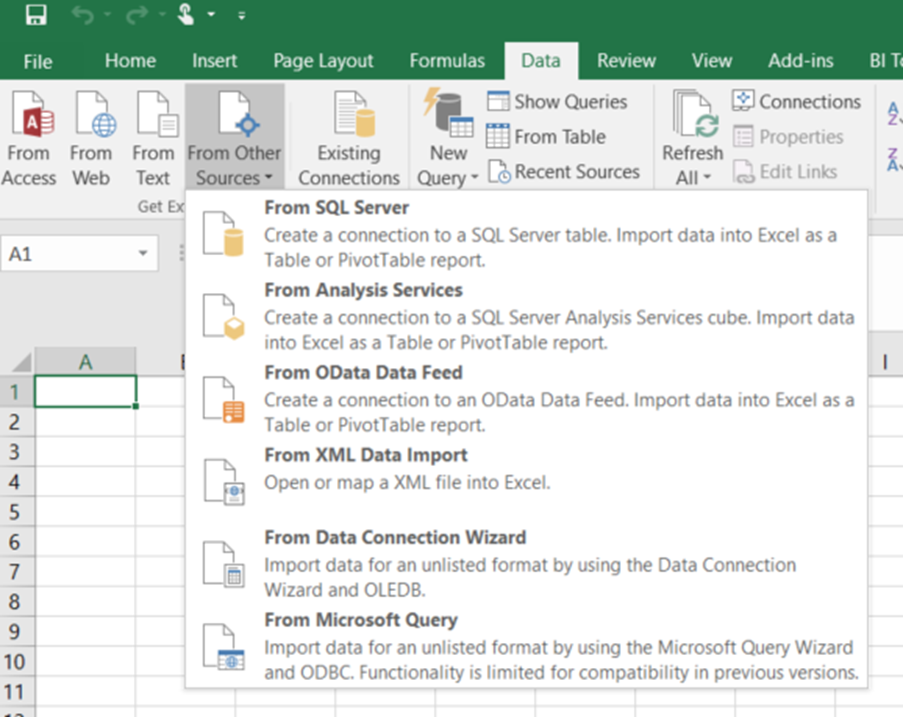The image size is (903, 717).
Task: Select row 1 header
Action: 15,392
